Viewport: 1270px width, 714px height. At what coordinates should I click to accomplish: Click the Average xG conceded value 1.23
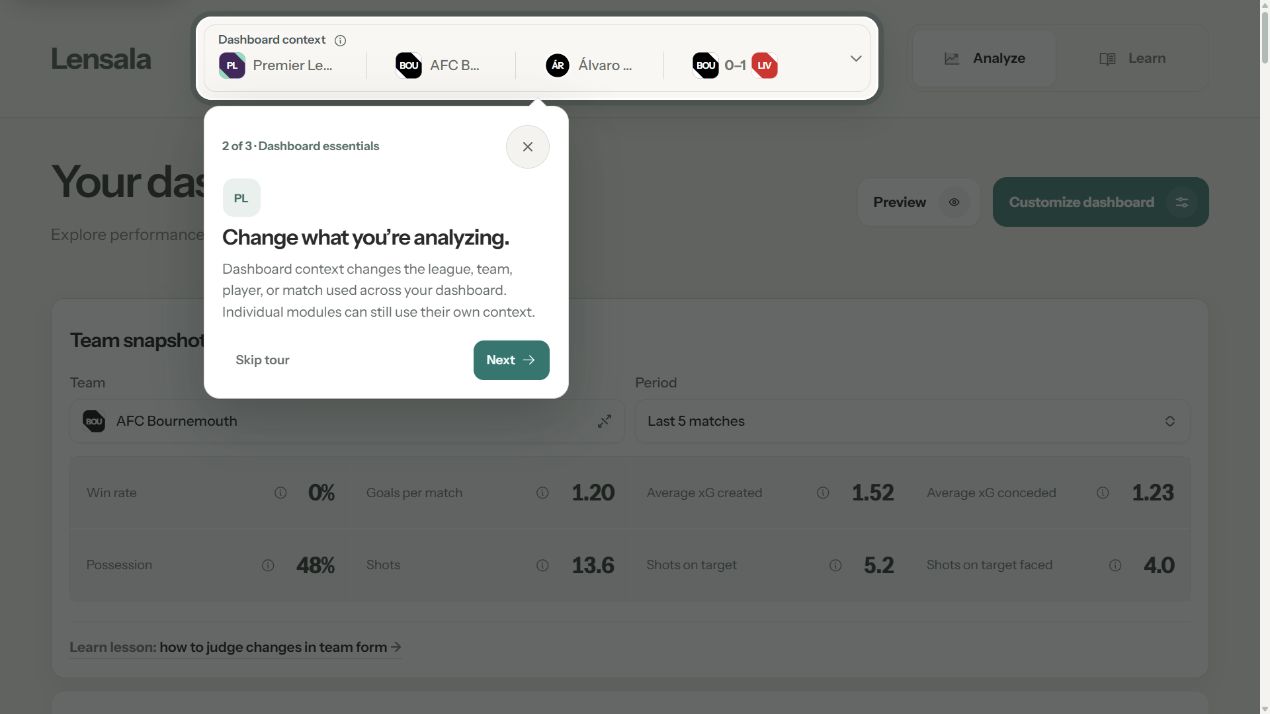pyautogui.click(x=1153, y=493)
